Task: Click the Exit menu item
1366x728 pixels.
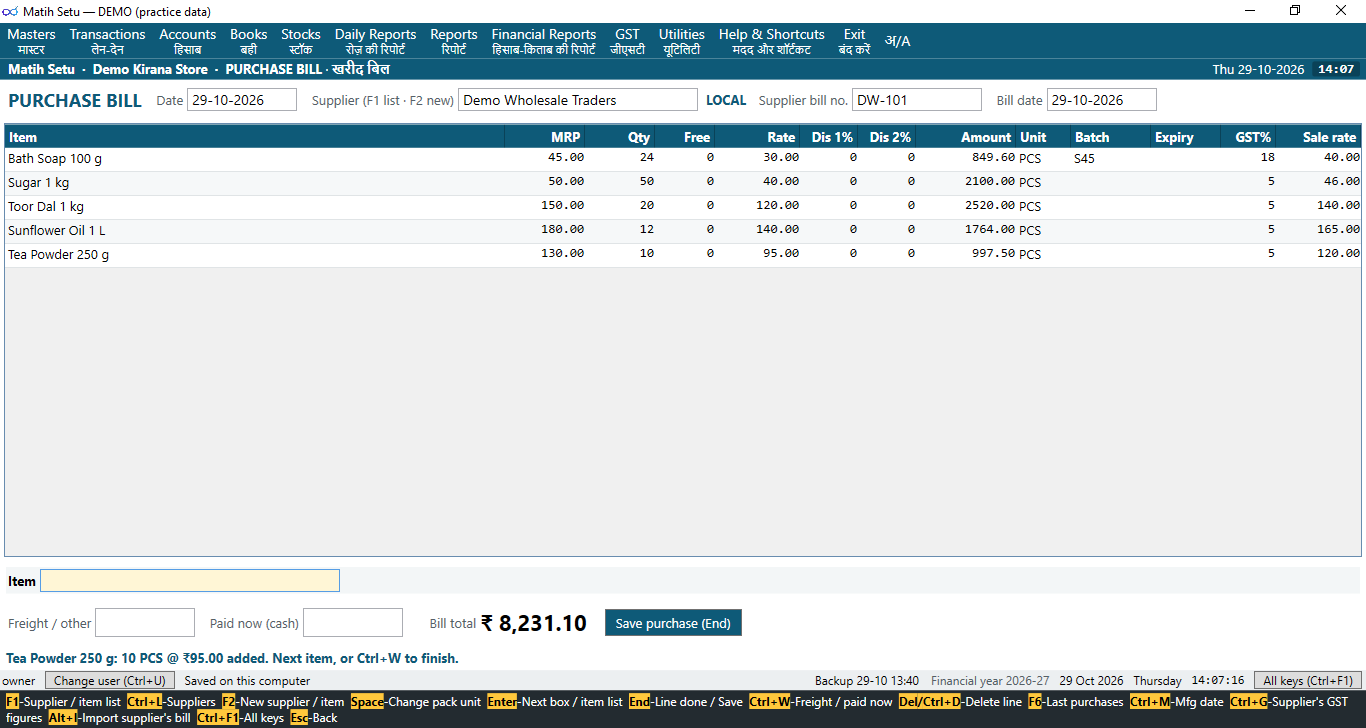Action: tap(854, 41)
